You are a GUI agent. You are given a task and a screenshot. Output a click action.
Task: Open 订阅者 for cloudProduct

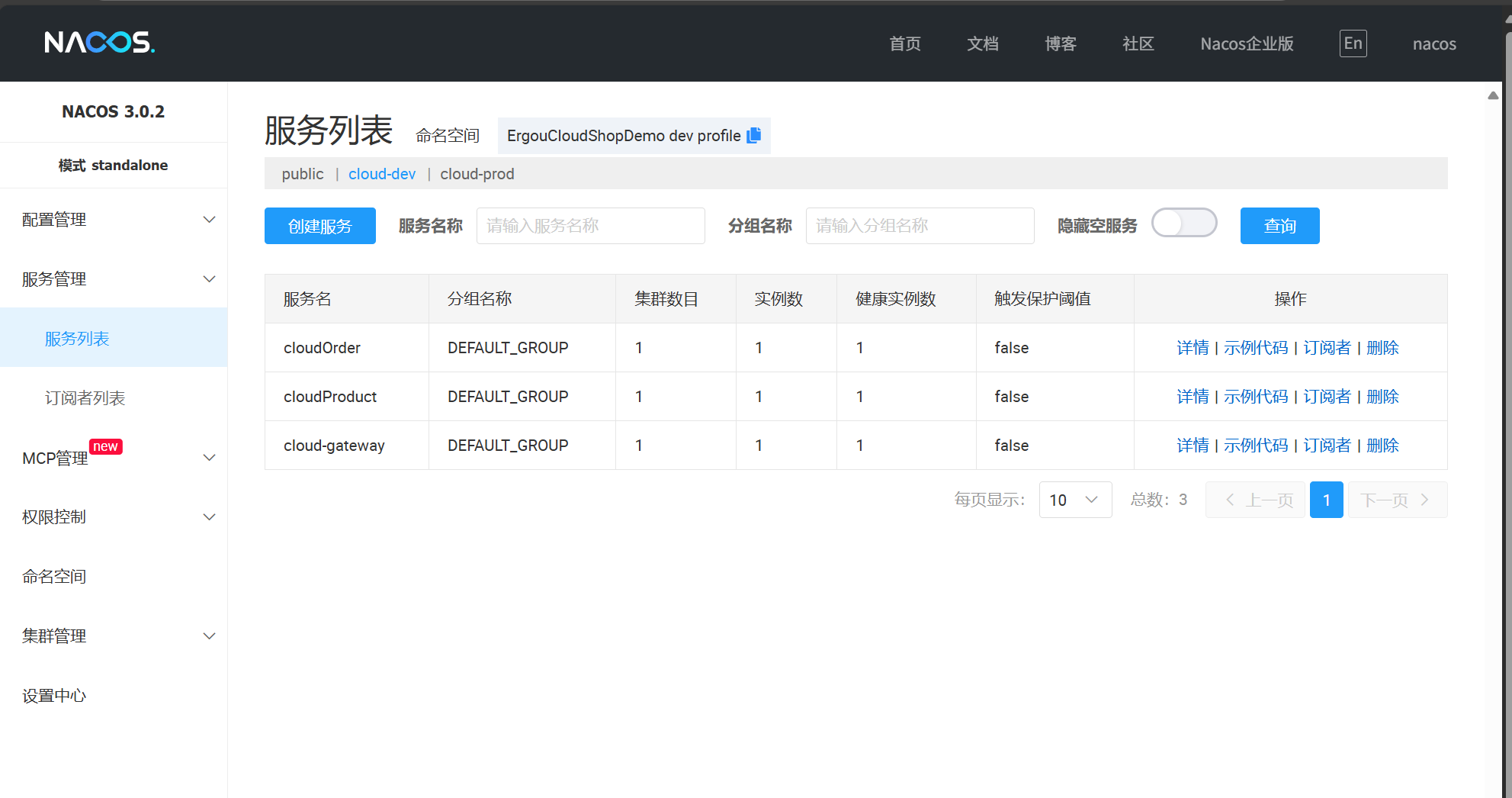coord(1327,397)
